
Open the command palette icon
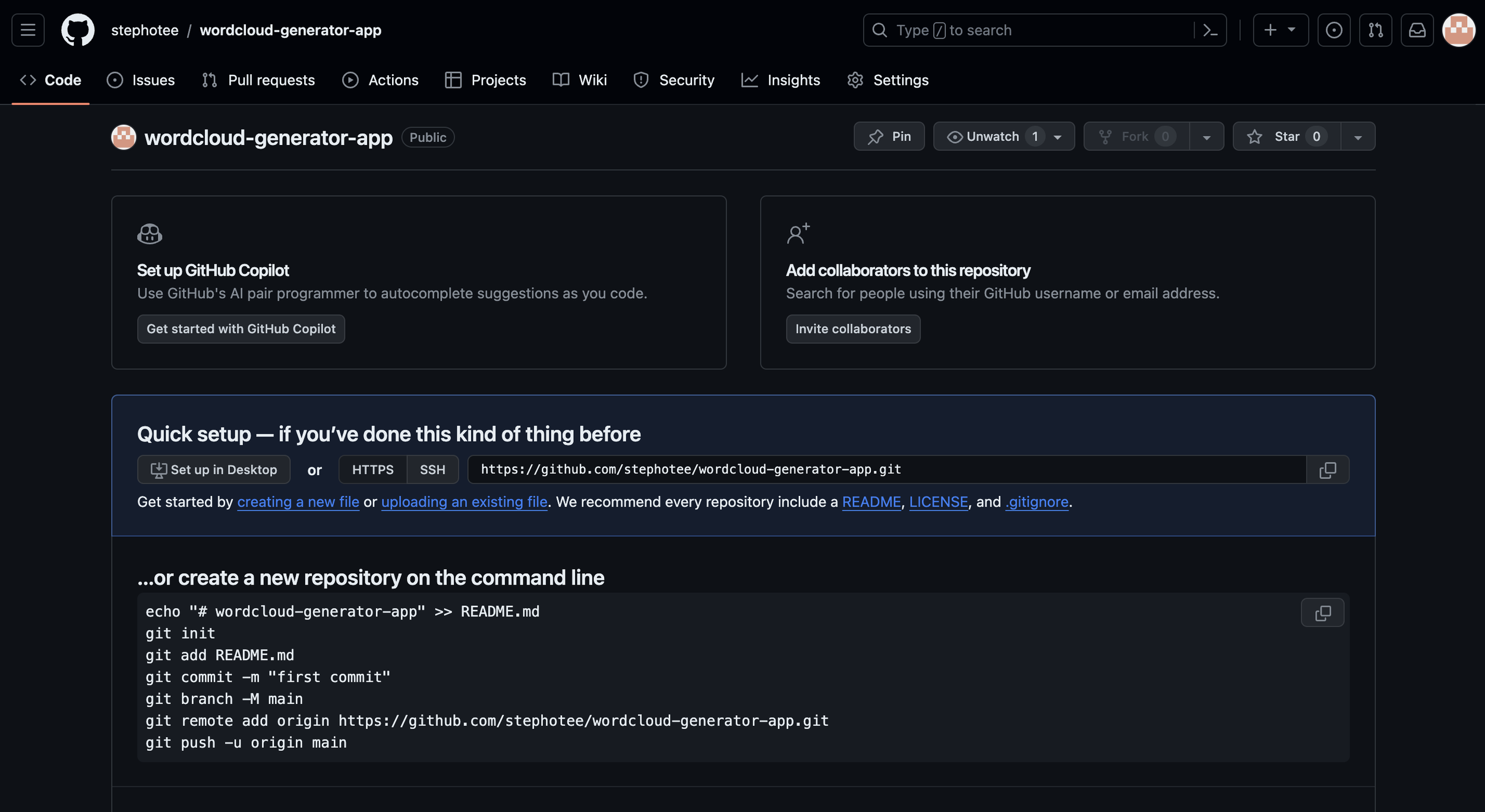click(1210, 30)
